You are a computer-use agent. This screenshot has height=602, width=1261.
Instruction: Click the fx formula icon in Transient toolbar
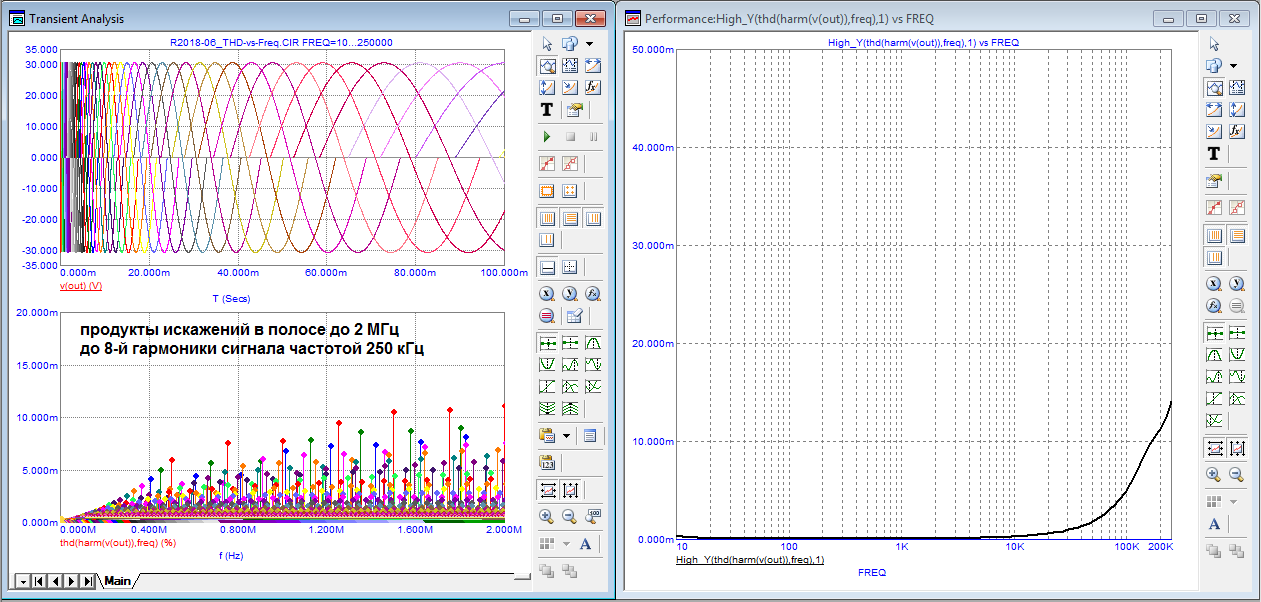593,88
